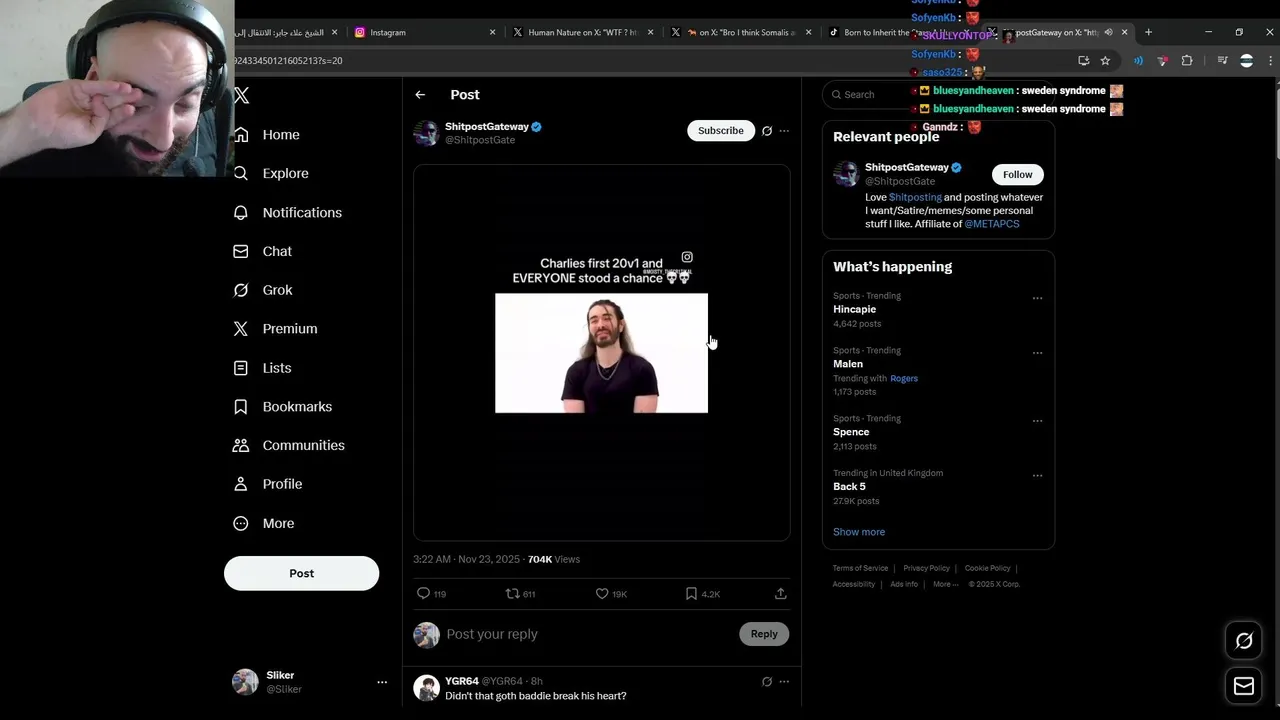The image size is (1280, 720).
Task: Open Terms of Service link
Action: click(x=860, y=569)
